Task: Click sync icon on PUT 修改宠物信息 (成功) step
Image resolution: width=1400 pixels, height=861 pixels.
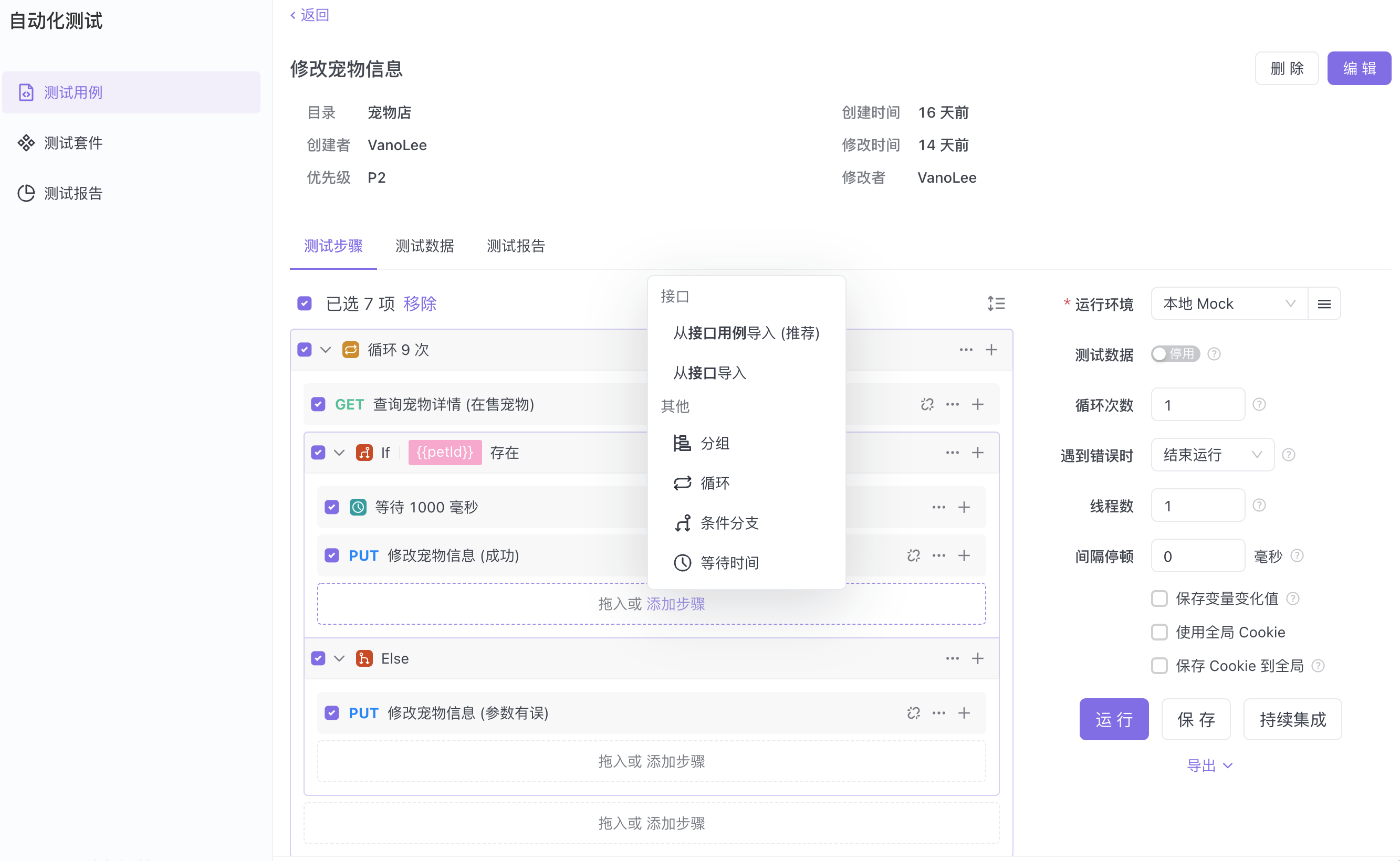Action: coord(914,555)
